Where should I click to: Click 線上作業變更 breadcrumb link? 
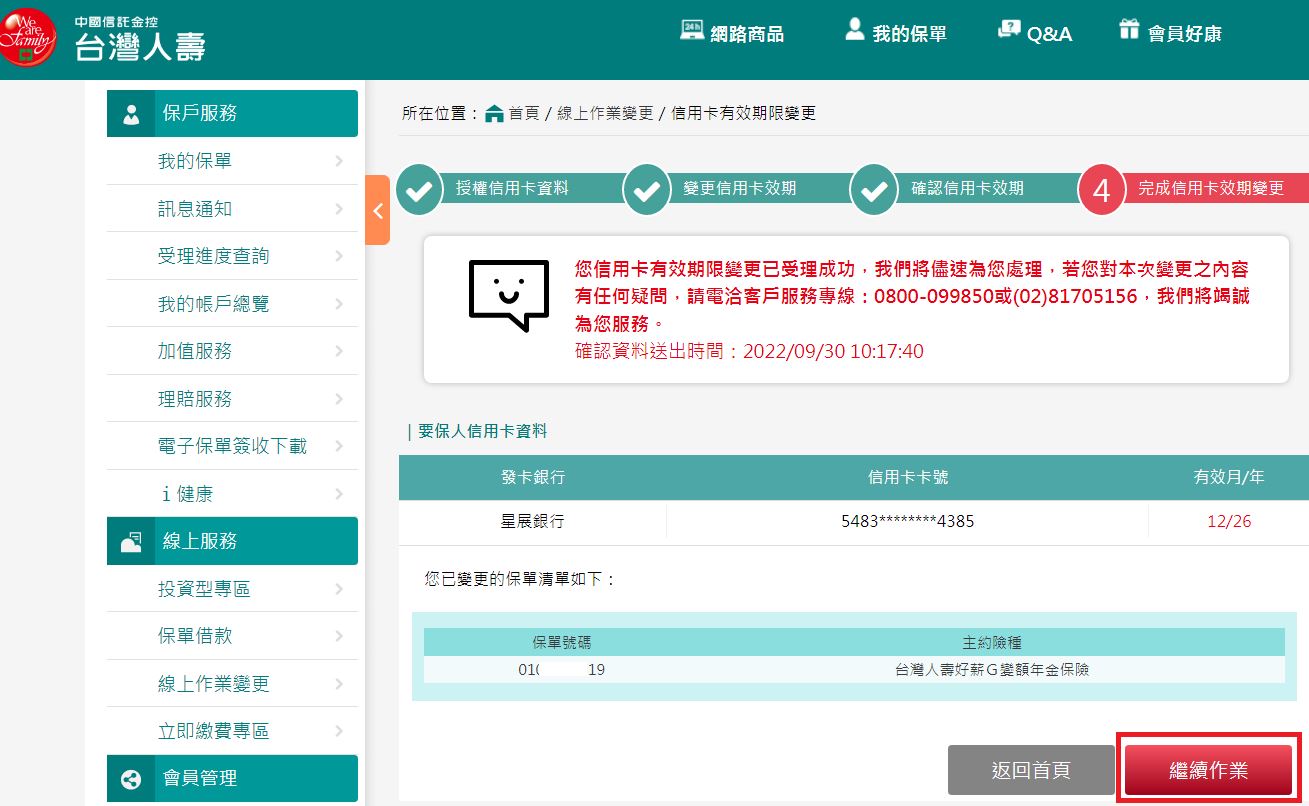[604, 114]
